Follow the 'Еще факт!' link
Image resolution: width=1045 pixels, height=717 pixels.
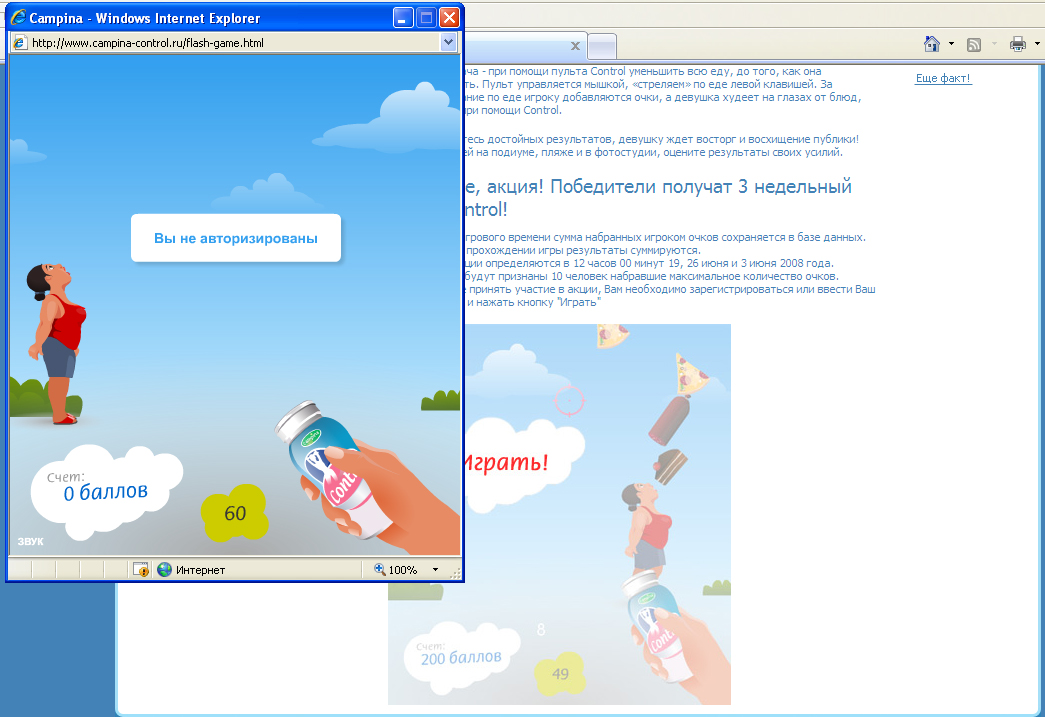(x=943, y=78)
